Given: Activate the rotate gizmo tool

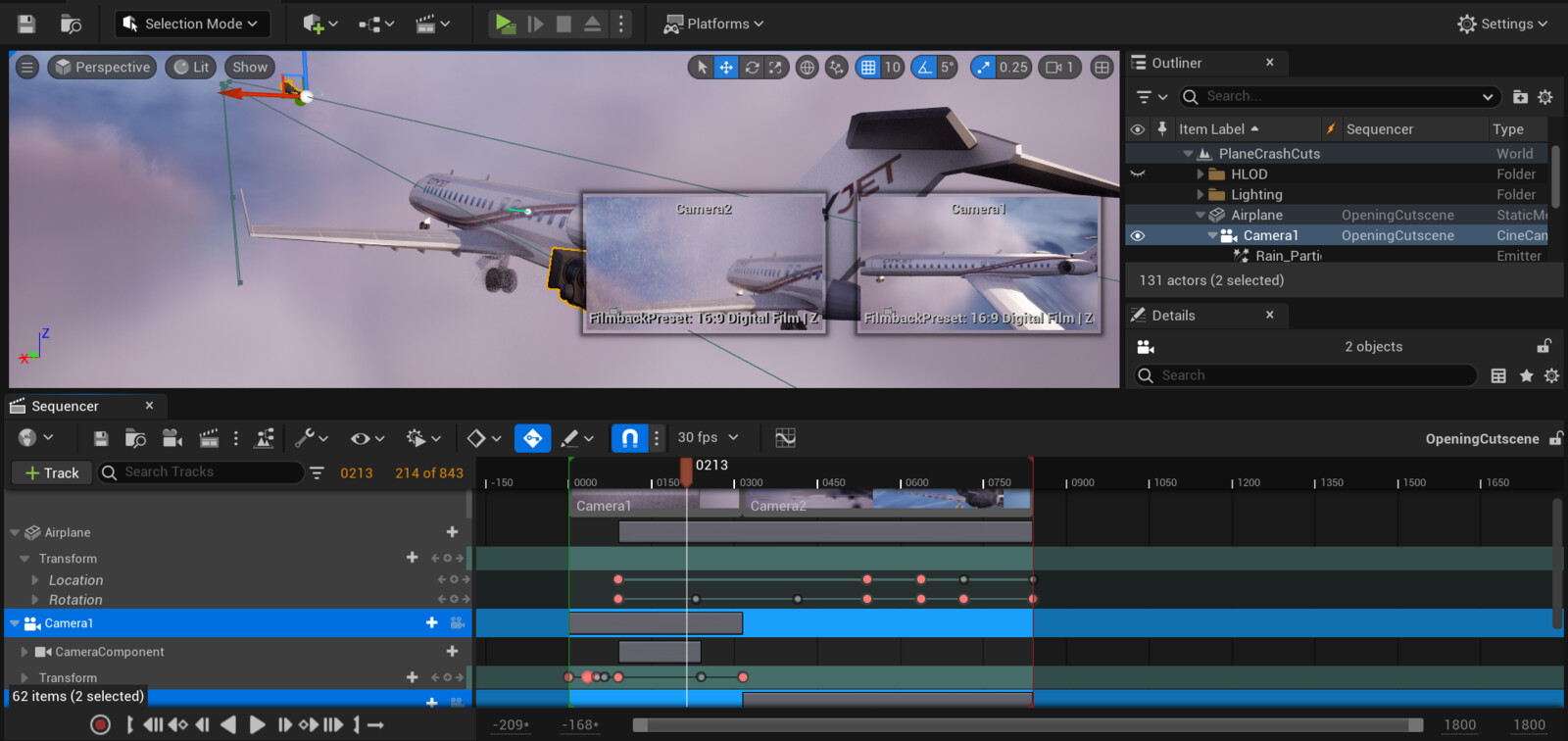Looking at the screenshot, I should click(x=752, y=67).
